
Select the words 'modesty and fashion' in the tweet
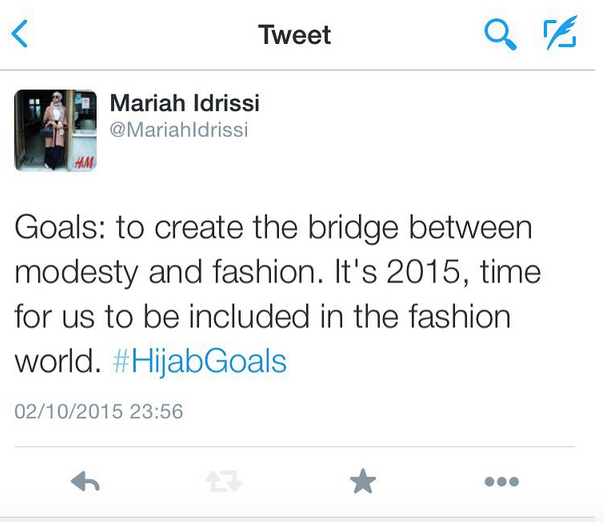(x=169, y=273)
